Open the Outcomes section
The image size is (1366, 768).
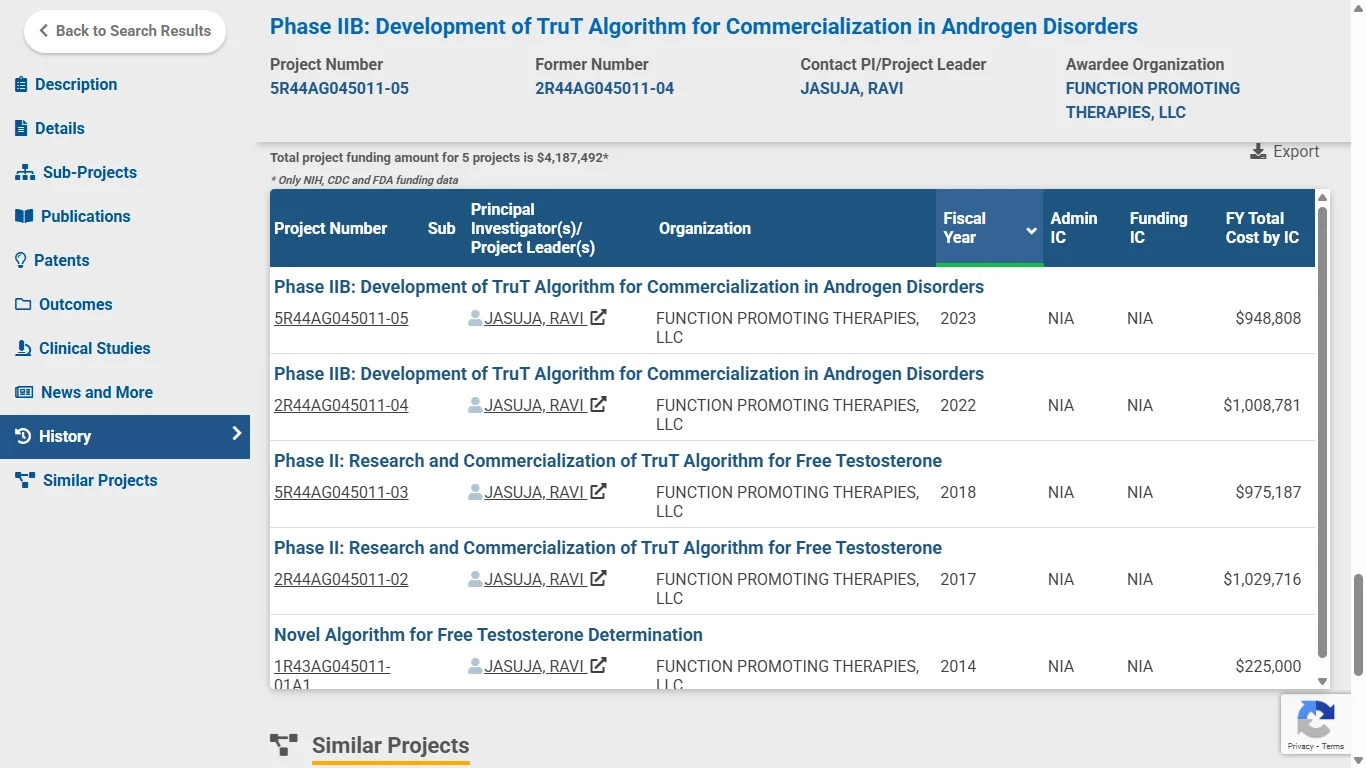click(x=75, y=305)
